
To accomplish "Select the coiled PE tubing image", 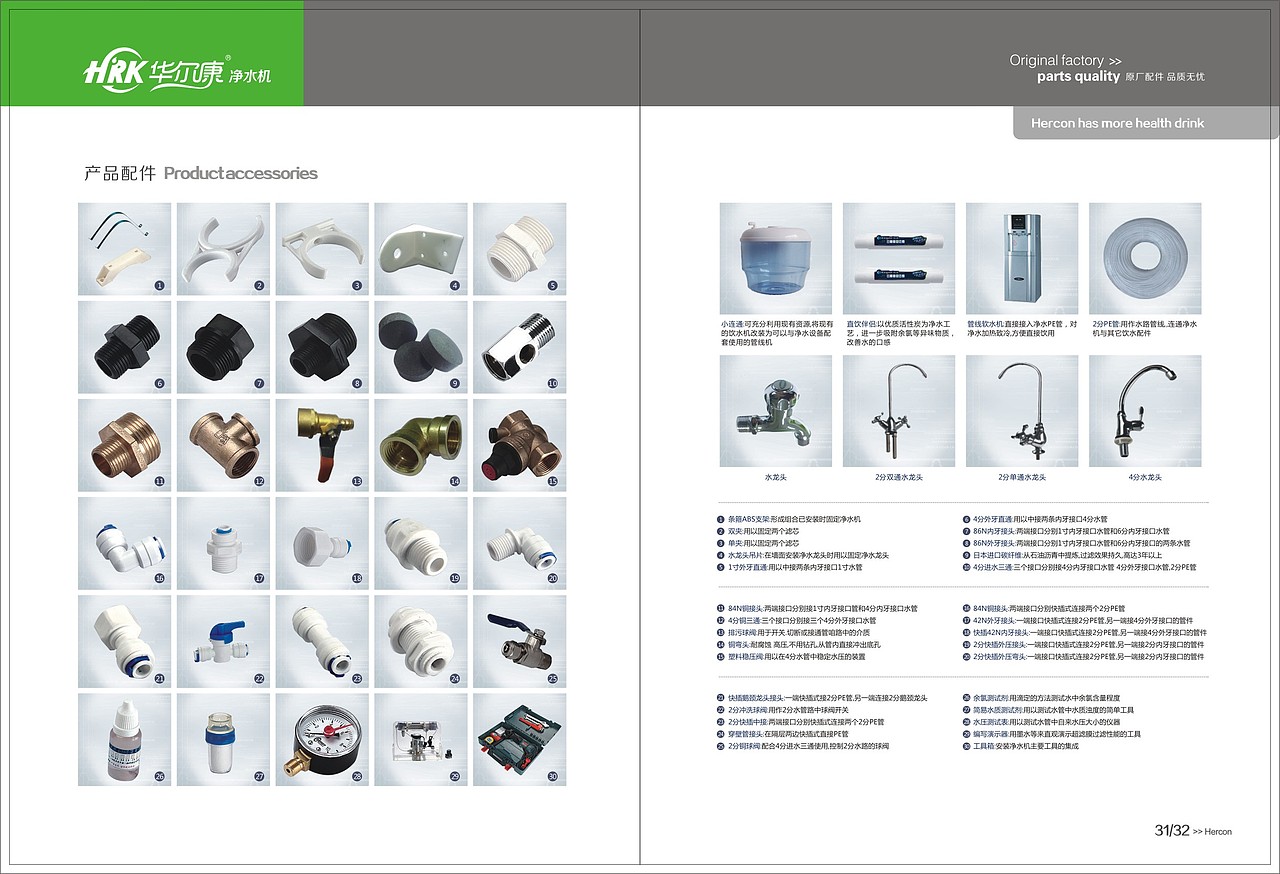I will click(1145, 259).
